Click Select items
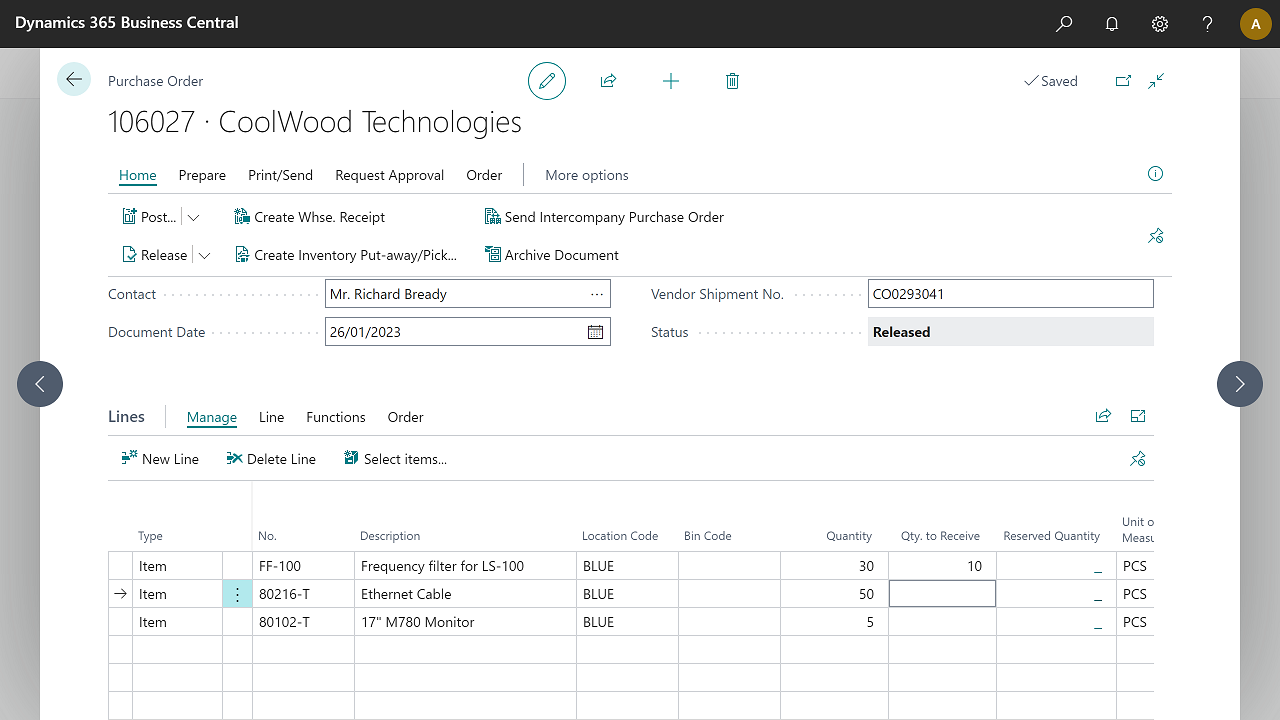1280x720 pixels. pyautogui.click(x=395, y=459)
